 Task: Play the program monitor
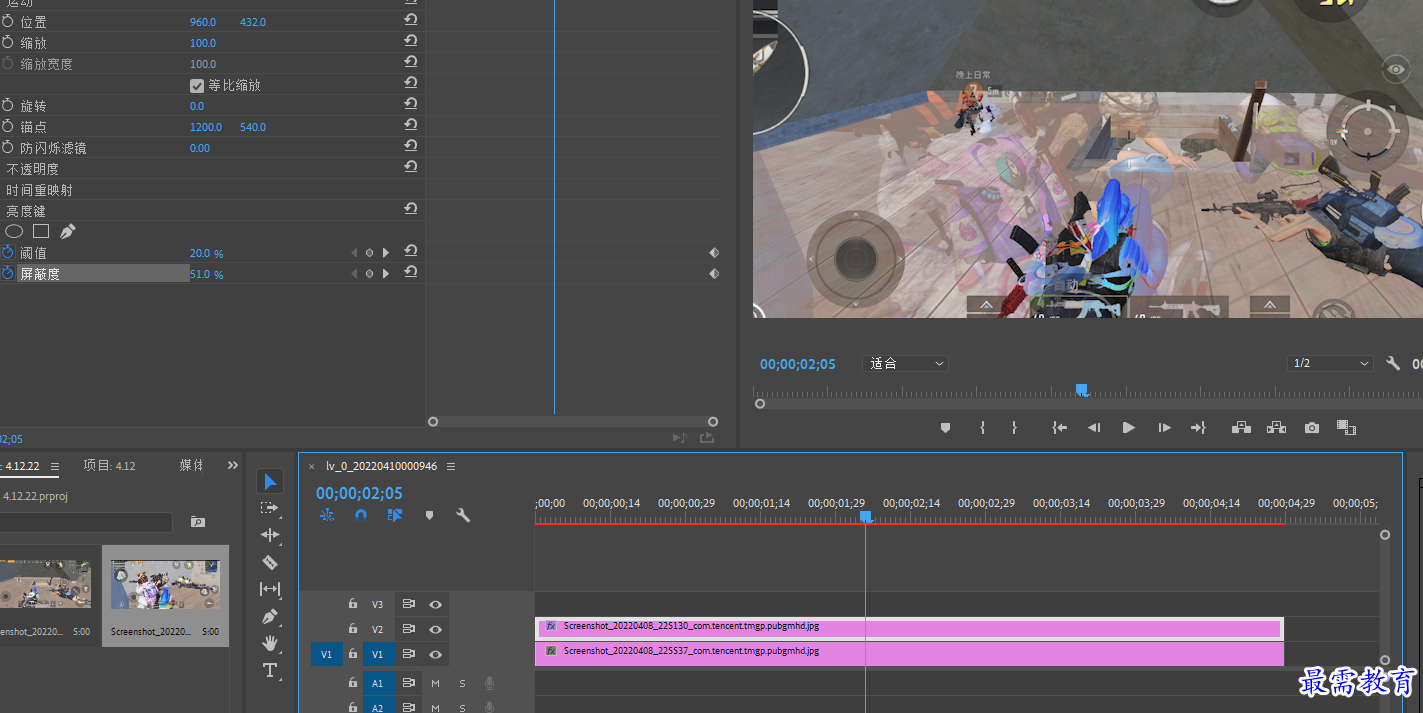coord(1128,427)
